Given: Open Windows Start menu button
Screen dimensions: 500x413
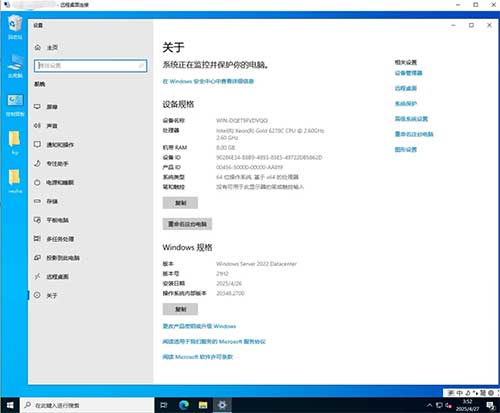Looking at the screenshot, I should [x=10, y=405].
